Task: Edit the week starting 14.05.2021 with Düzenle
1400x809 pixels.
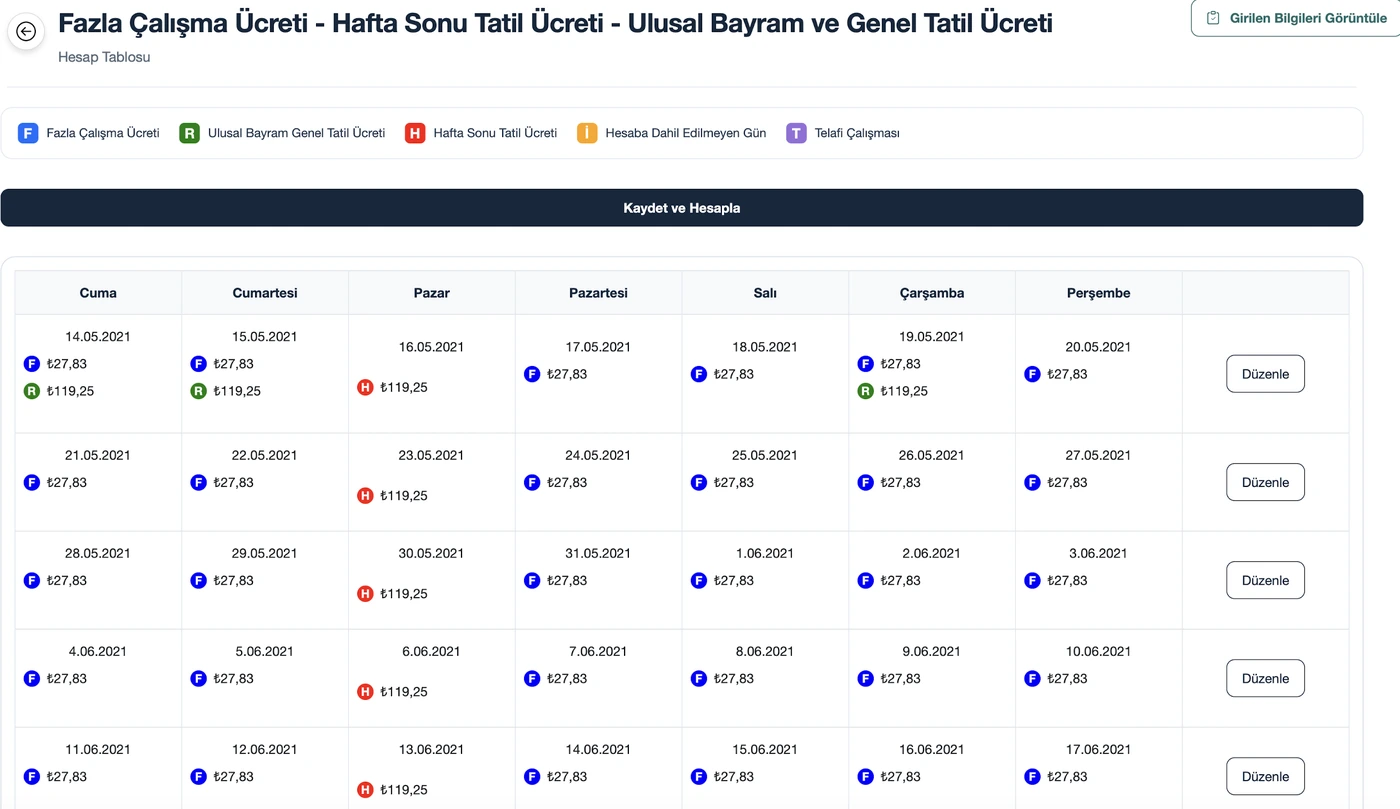Action: click(1265, 374)
